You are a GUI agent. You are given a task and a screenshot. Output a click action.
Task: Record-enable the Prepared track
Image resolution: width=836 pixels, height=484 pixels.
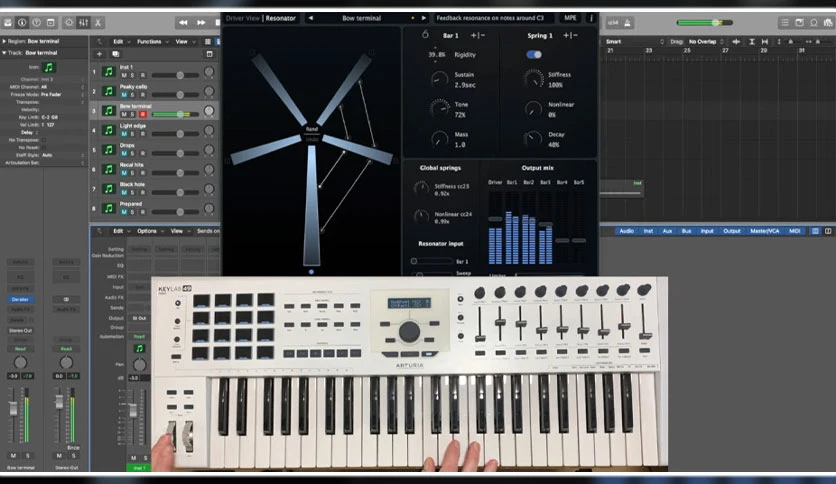coord(143,212)
